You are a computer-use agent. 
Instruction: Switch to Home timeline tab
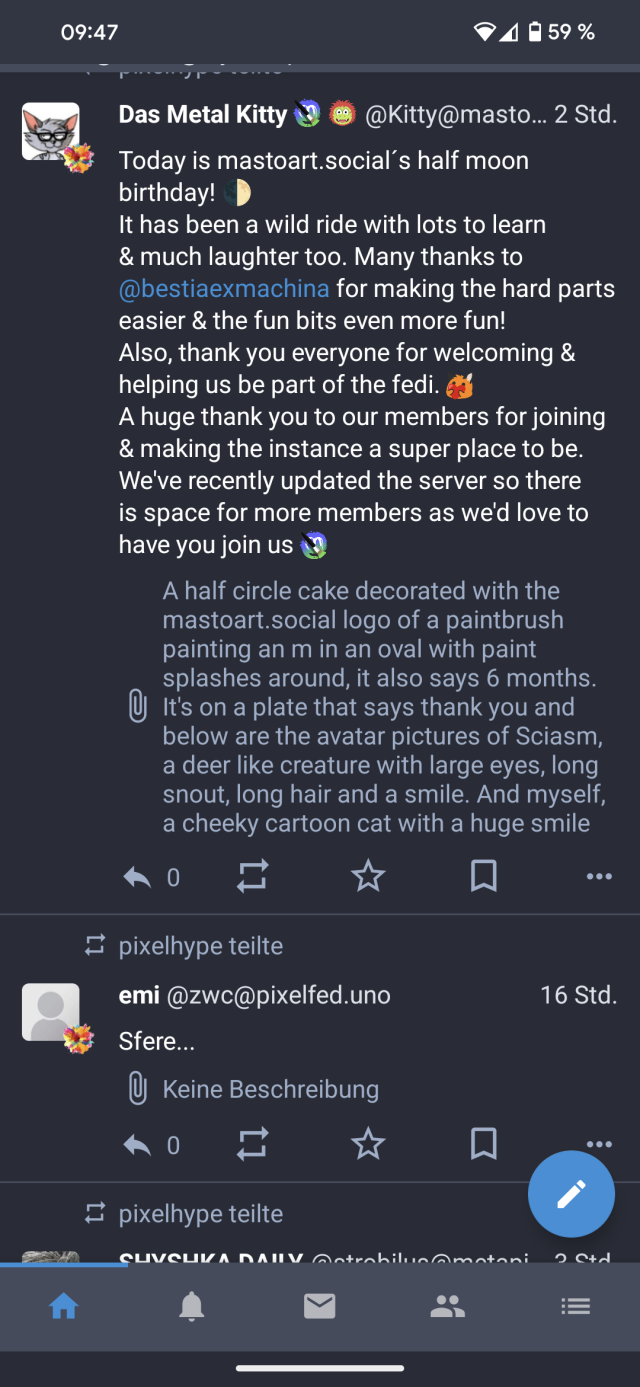(x=64, y=1306)
